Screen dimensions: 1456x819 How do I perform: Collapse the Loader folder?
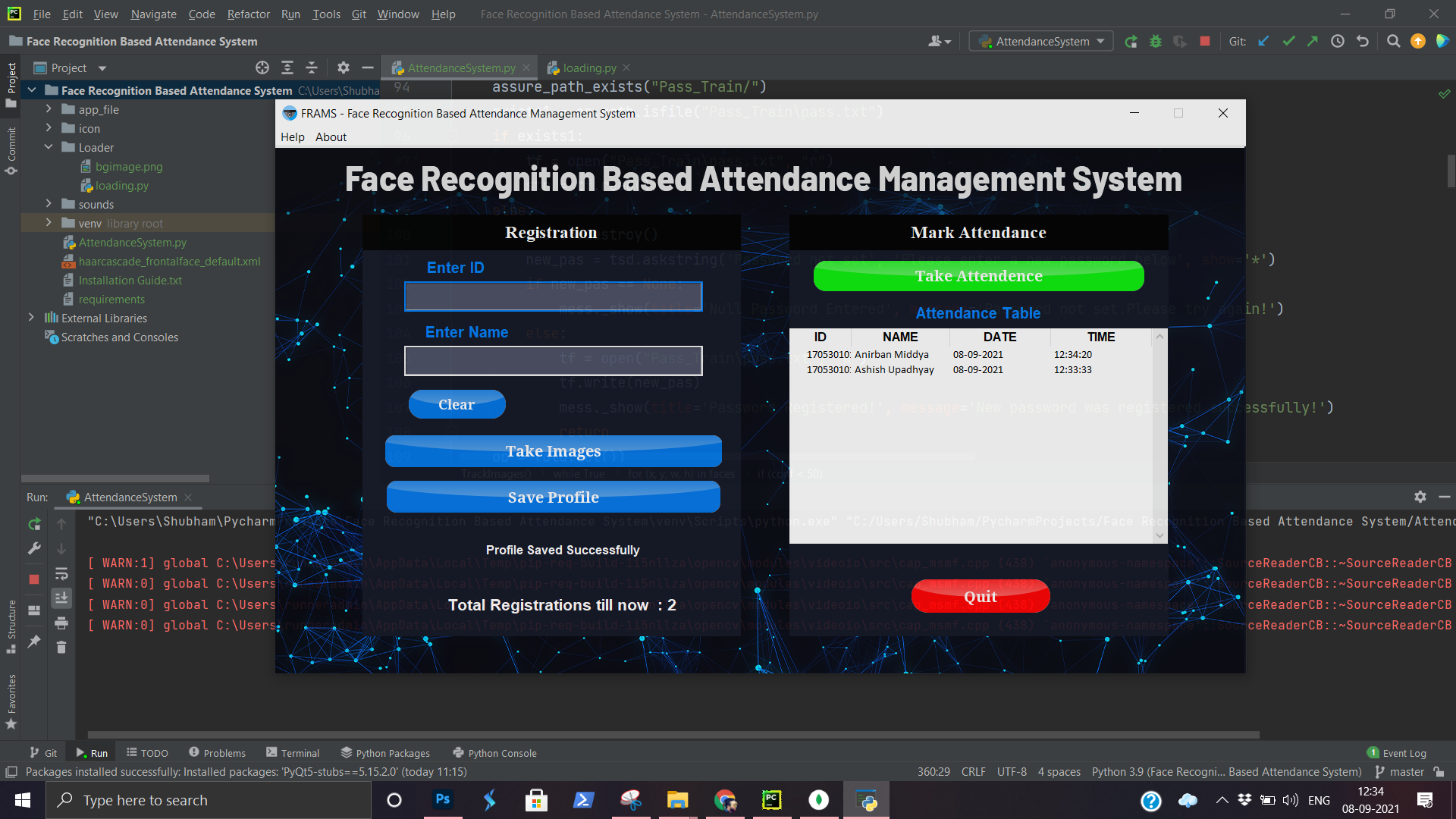[x=49, y=147]
